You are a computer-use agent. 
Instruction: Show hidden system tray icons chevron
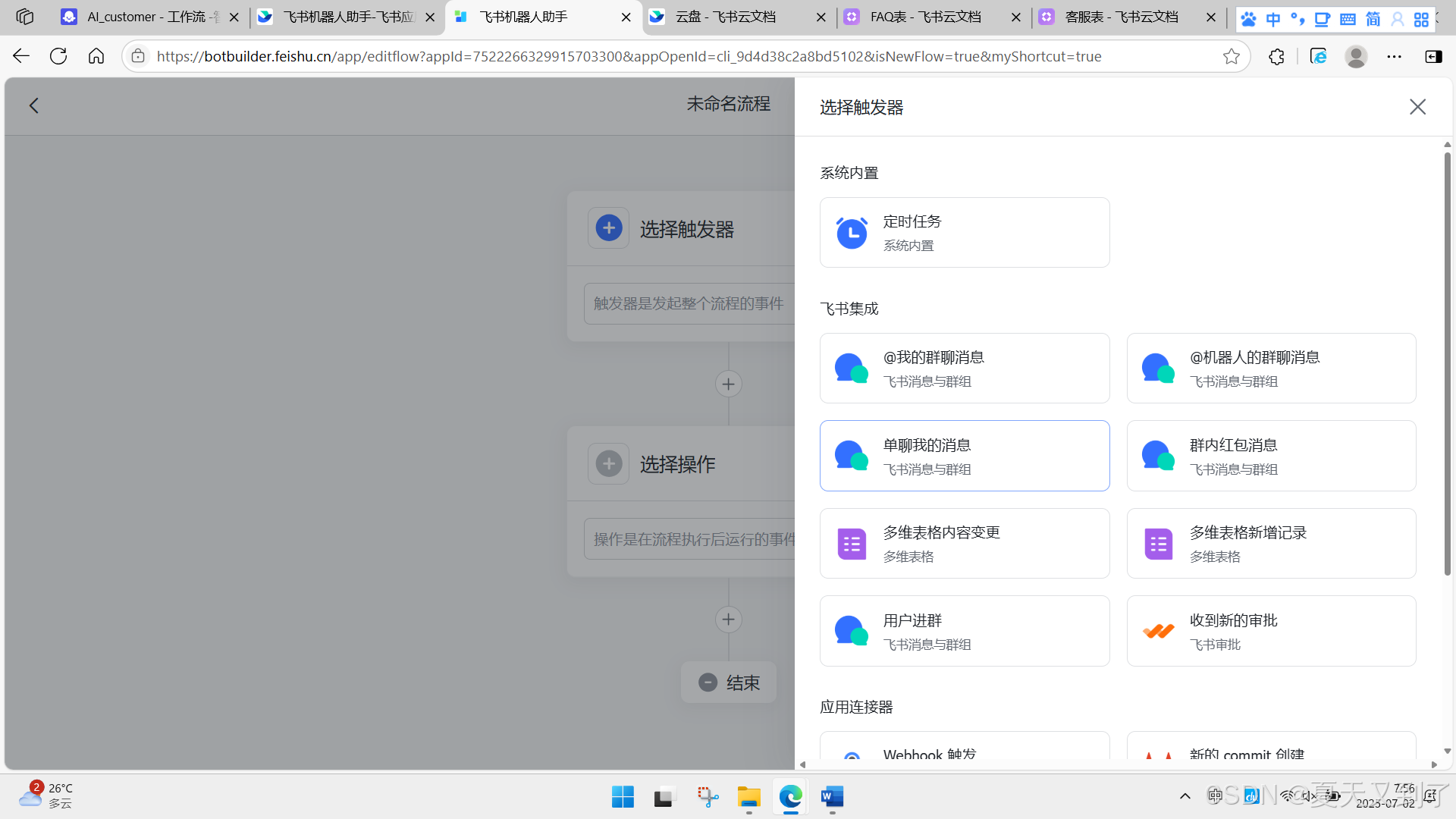(x=1185, y=796)
